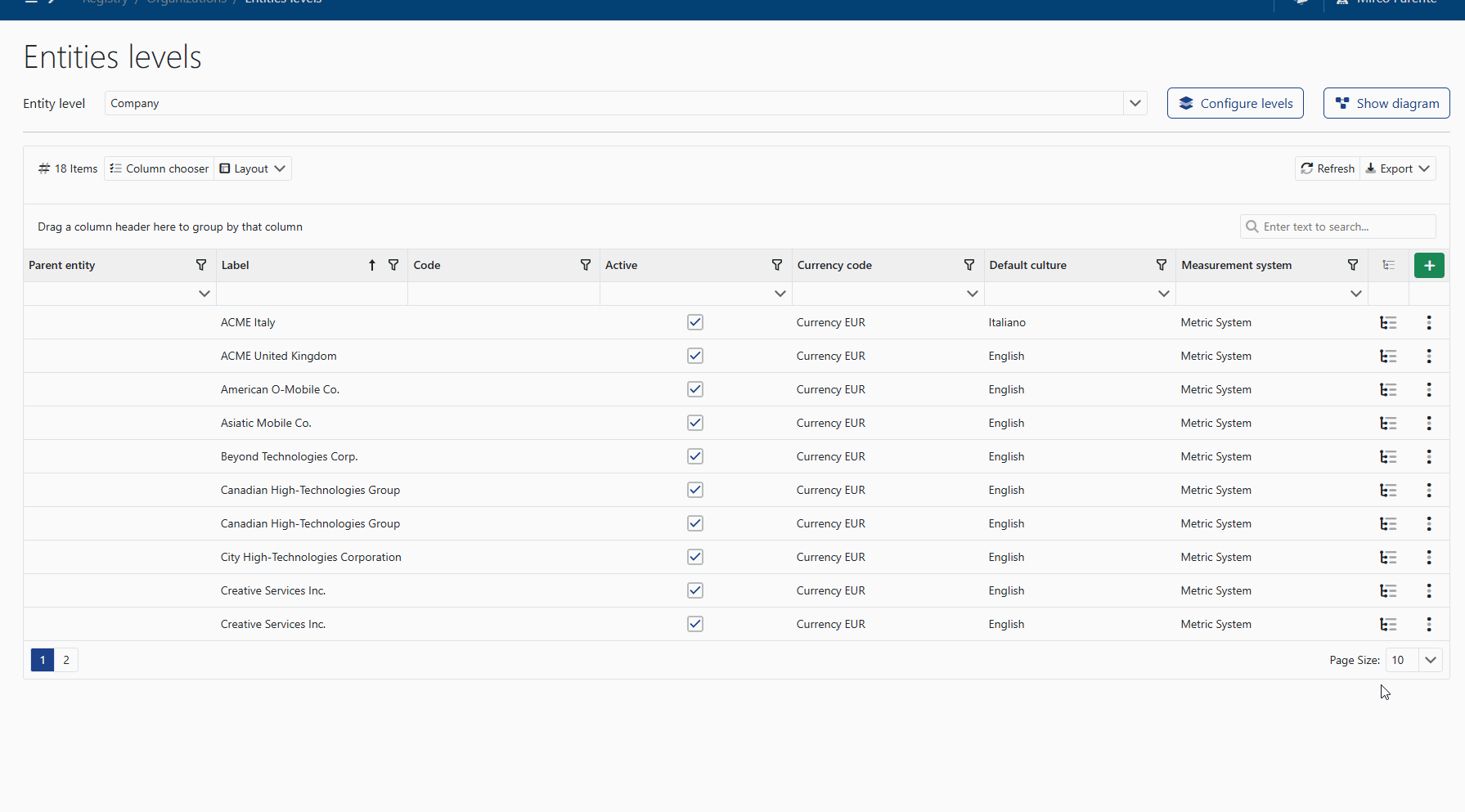Open three-dot menu for Asiatic Mobile Co.
Image resolution: width=1465 pixels, height=812 pixels.
pyautogui.click(x=1428, y=424)
